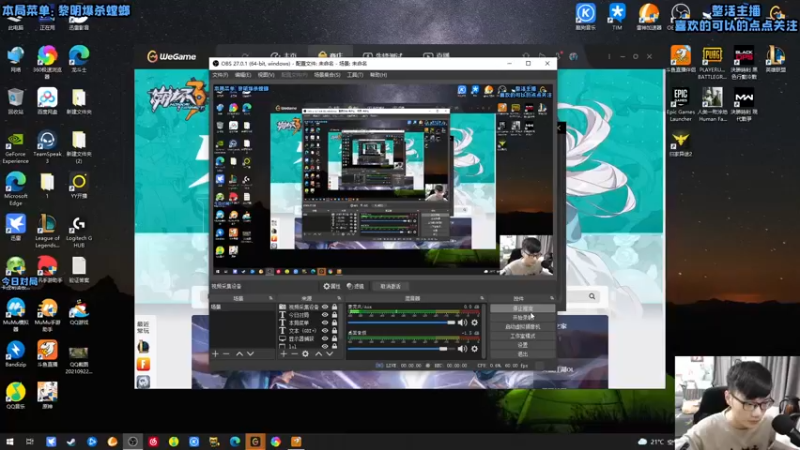Open PUBG Battlegrounds desktop shortcut
The width and height of the screenshot is (800, 450).
coord(712,63)
